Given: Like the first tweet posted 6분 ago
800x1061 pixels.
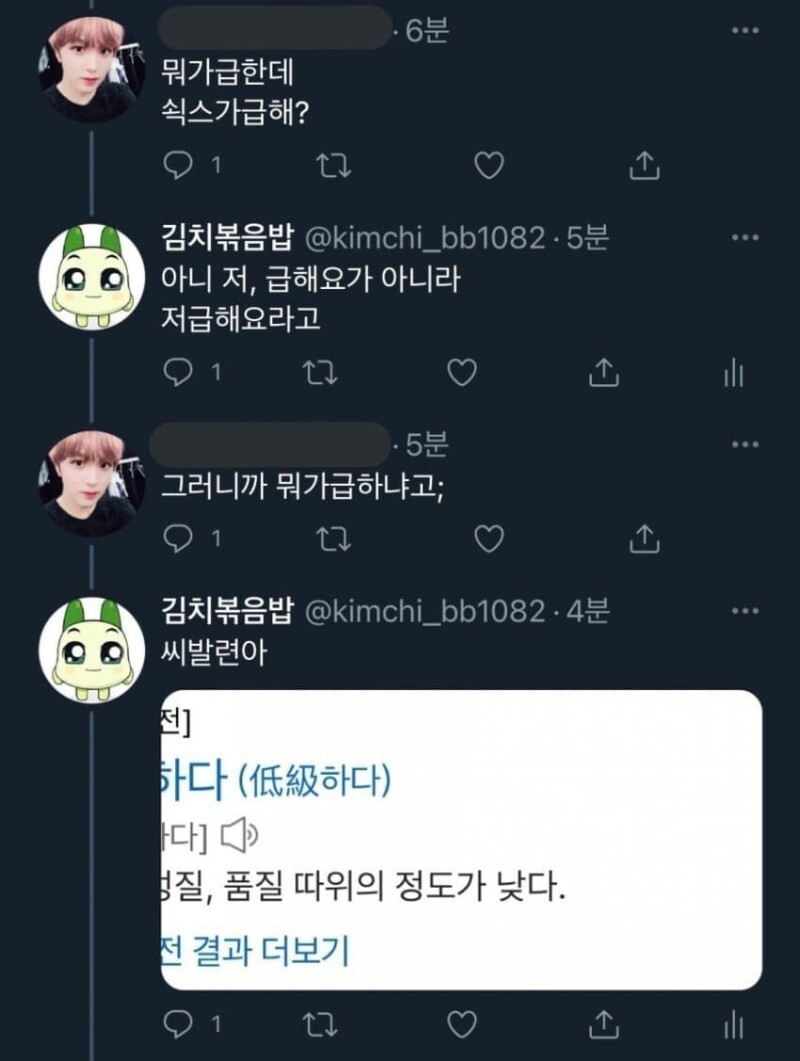Looking at the screenshot, I should tap(488, 165).
